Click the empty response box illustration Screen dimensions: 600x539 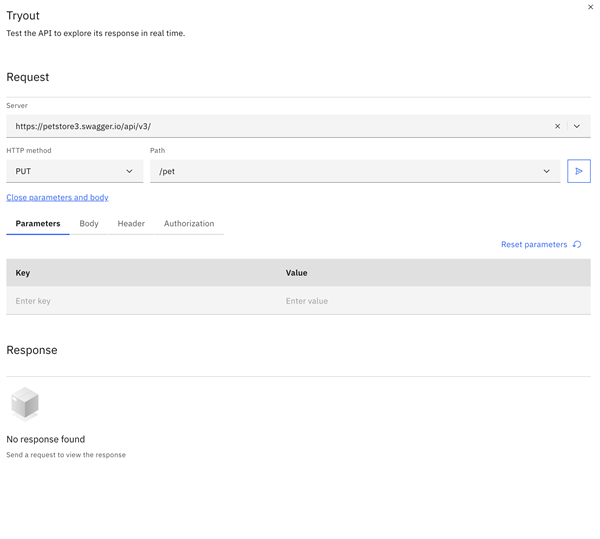(x=25, y=404)
